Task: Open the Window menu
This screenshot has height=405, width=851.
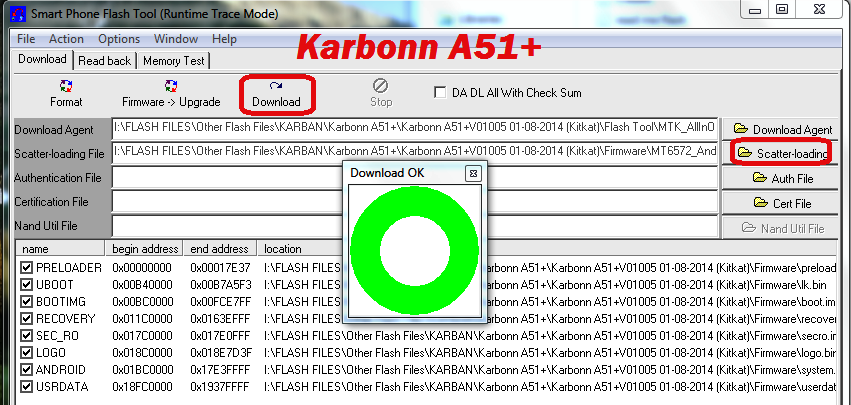Action: click(x=176, y=39)
